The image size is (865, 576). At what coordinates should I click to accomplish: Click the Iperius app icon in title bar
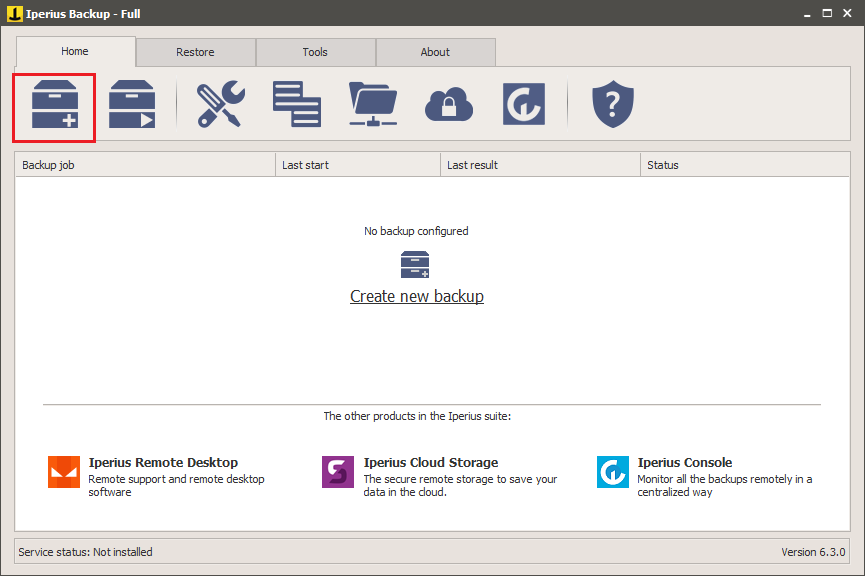[14, 13]
